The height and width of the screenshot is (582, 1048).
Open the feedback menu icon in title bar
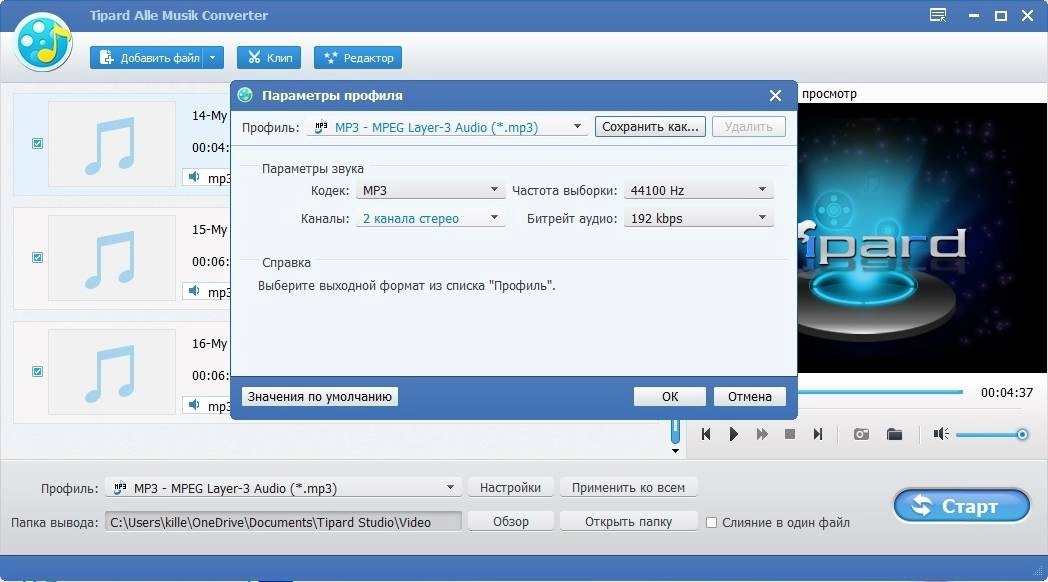(x=938, y=15)
